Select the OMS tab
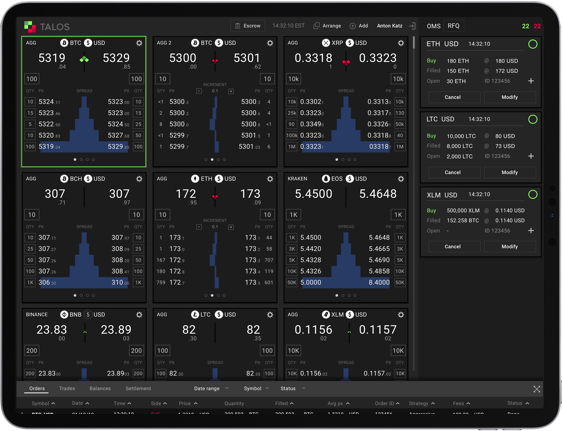Image resolution: width=563 pixels, height=431 pixels. click(433, 26)
